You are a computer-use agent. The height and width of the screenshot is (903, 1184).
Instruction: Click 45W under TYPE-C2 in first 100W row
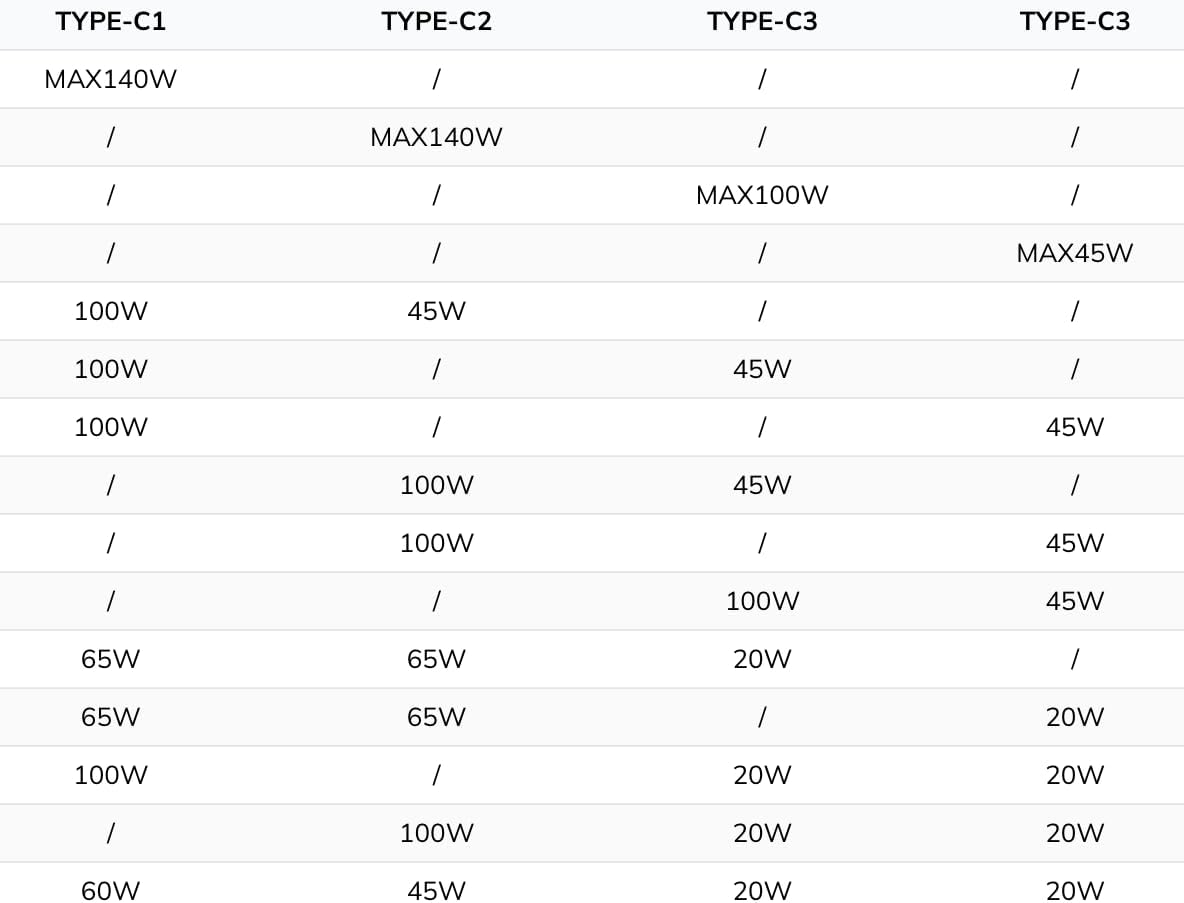click(x=436, y=312)
